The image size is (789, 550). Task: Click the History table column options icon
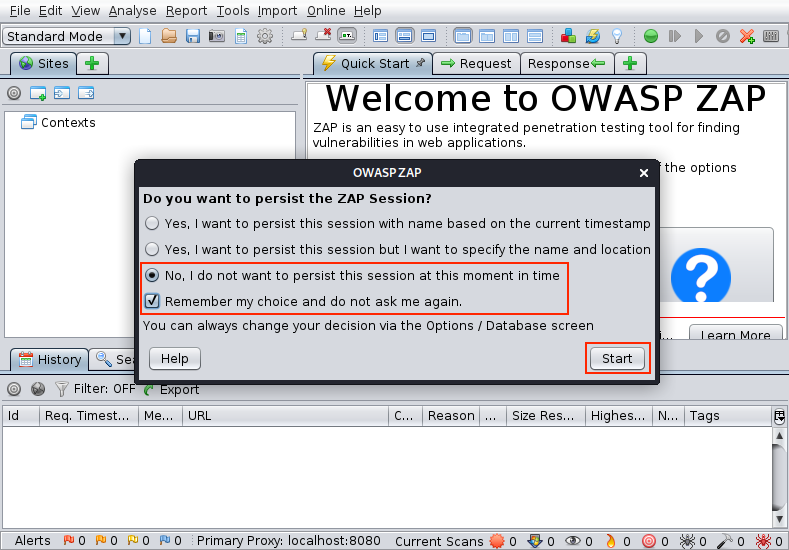click(779, 416)
